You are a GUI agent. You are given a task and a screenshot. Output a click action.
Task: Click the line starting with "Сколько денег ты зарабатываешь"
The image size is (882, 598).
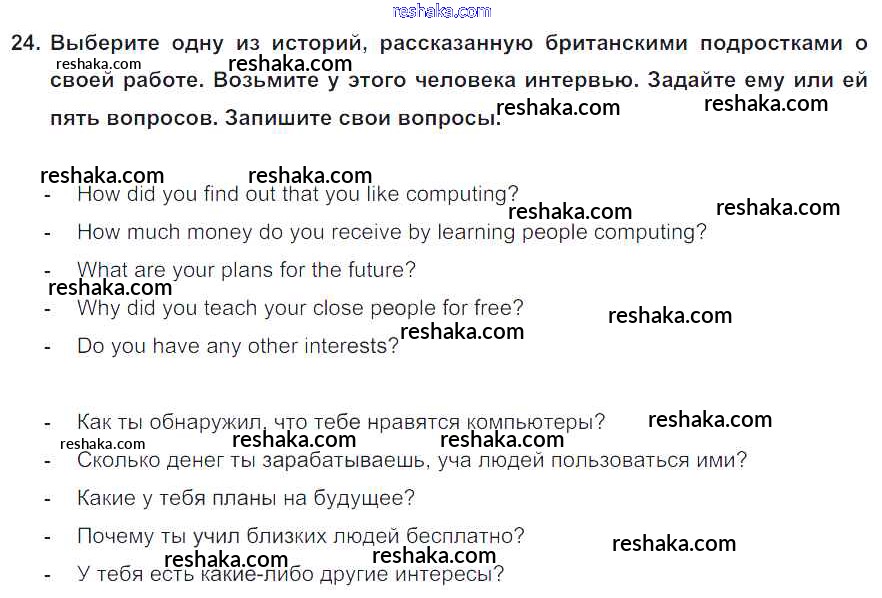click(411, 460)
